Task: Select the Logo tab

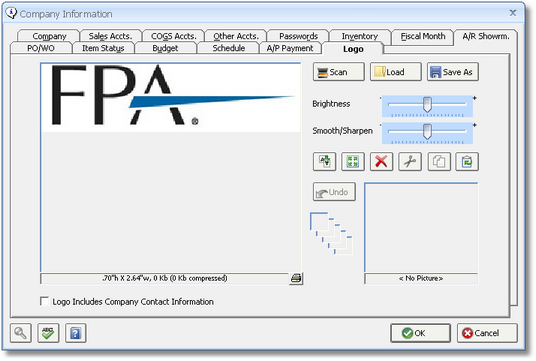Action: click(353, 49)
